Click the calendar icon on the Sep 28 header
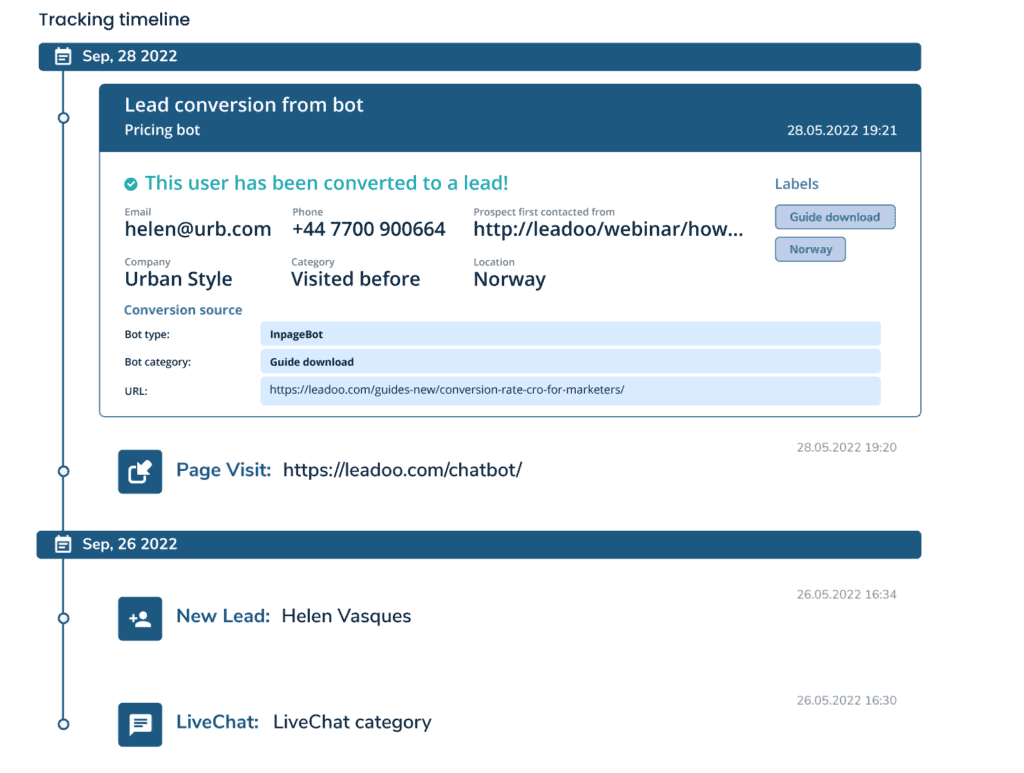Screen dimensions: 1024x773 pyautogui.click(x=62, y=56)
